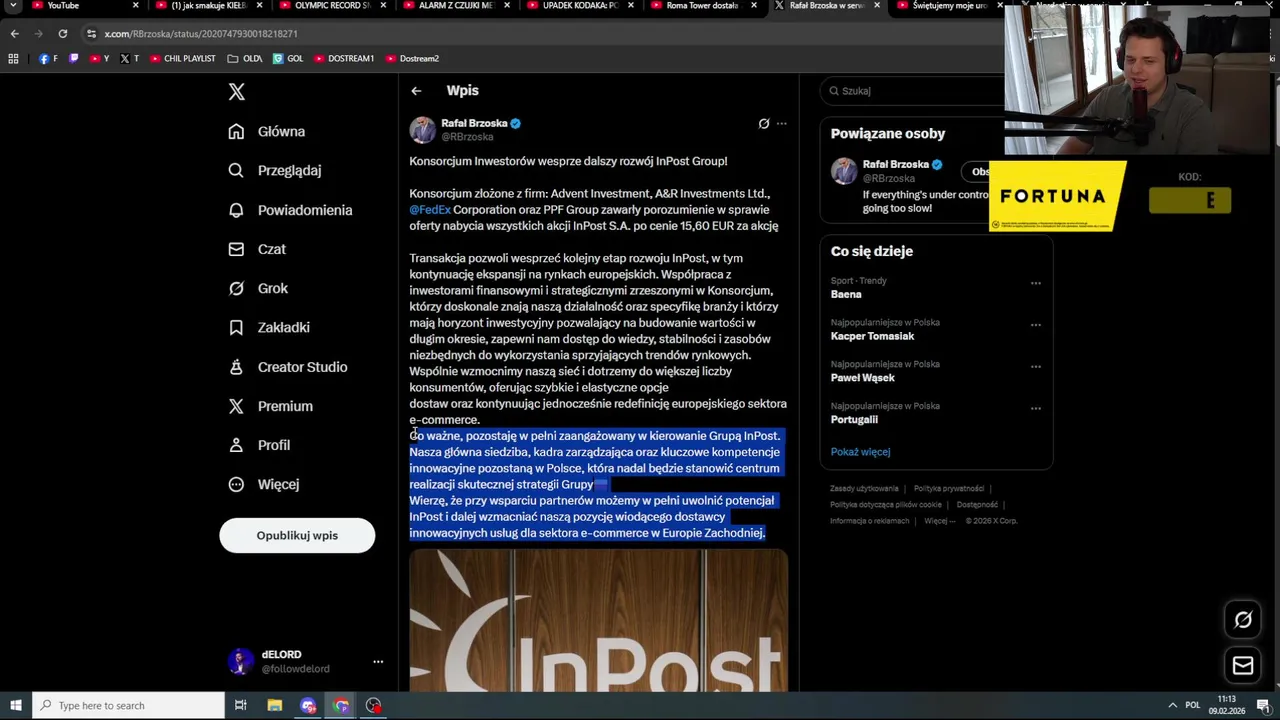The height and width of the screenshot is (720, 1280).
Task: Click dELORD account avatar
Action: [x=240, y=662]
